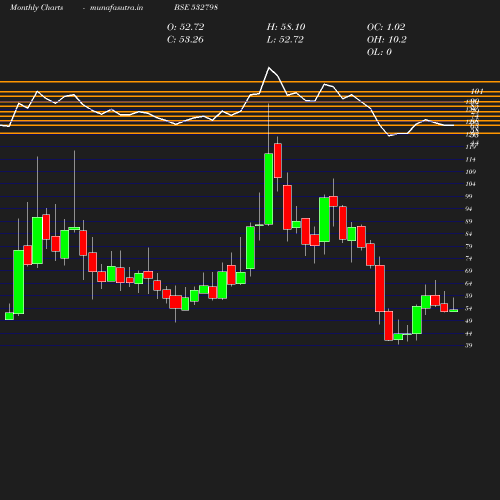This screenshot has height=500, width=500.
Task: Click the 94 price axis label
Action: [469, 209]
